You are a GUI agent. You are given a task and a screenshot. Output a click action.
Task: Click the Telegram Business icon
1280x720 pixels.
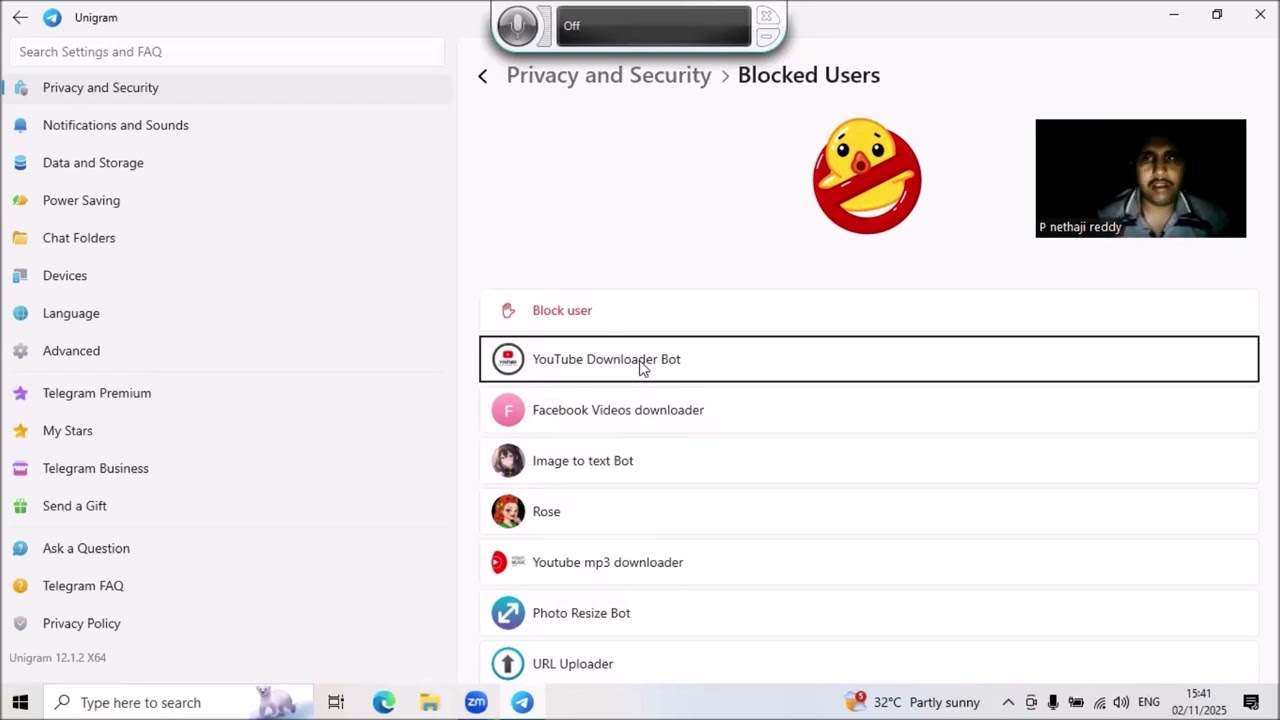click(20, 468)
